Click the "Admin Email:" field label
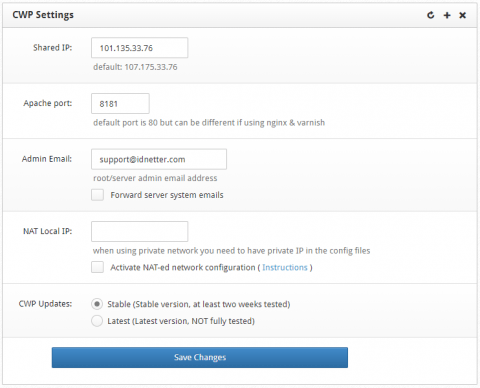Screen dimensions: 480x388 tap(47, 159)
